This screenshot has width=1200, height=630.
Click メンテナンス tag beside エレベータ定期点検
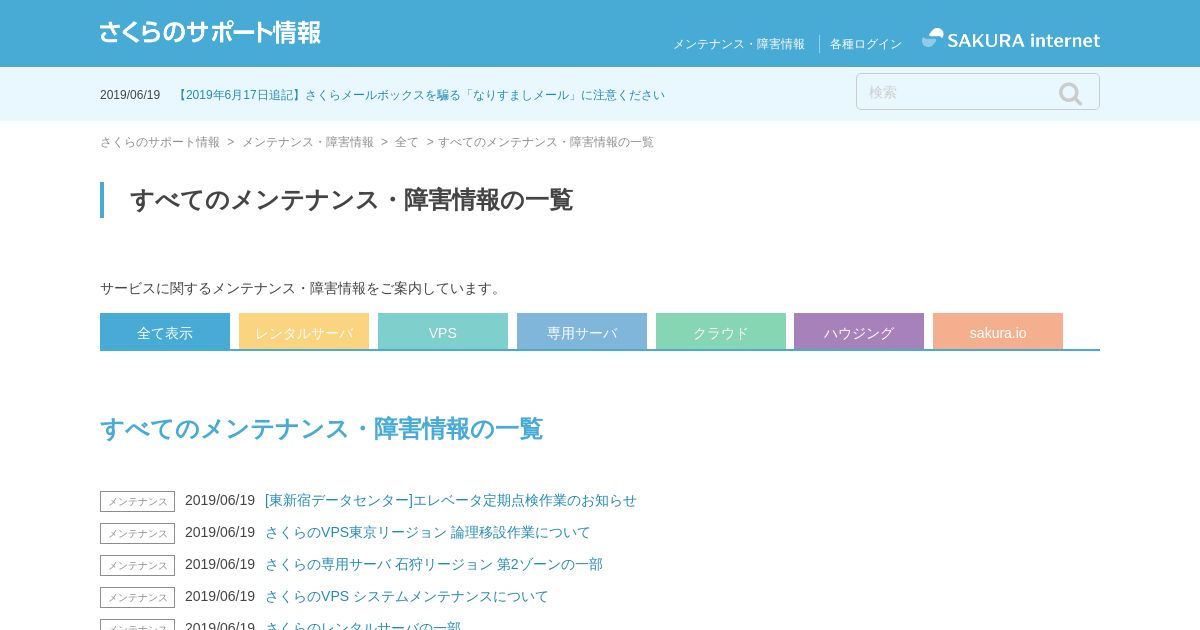(137, 501)
